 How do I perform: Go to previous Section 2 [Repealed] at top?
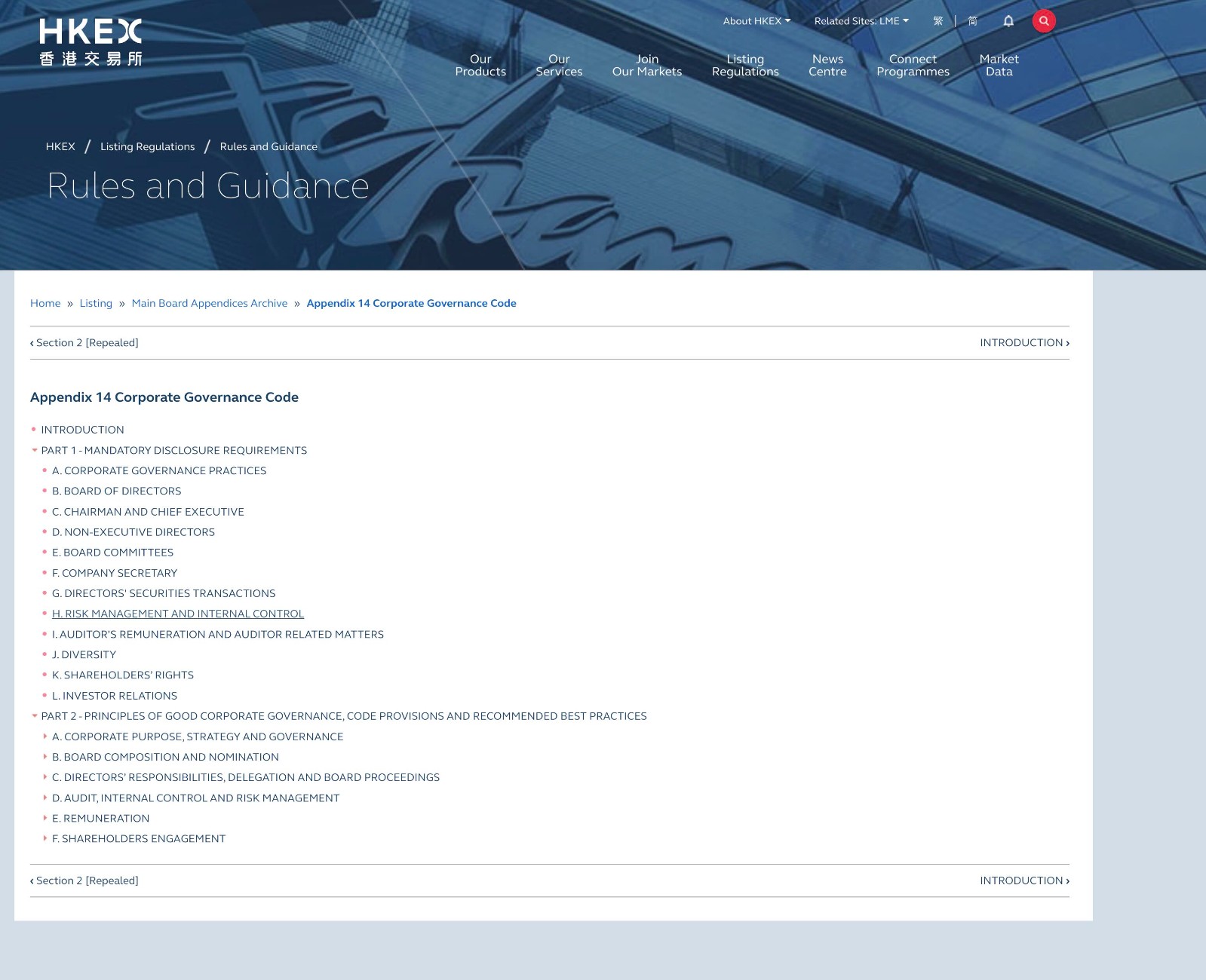(x=84, y=342)
